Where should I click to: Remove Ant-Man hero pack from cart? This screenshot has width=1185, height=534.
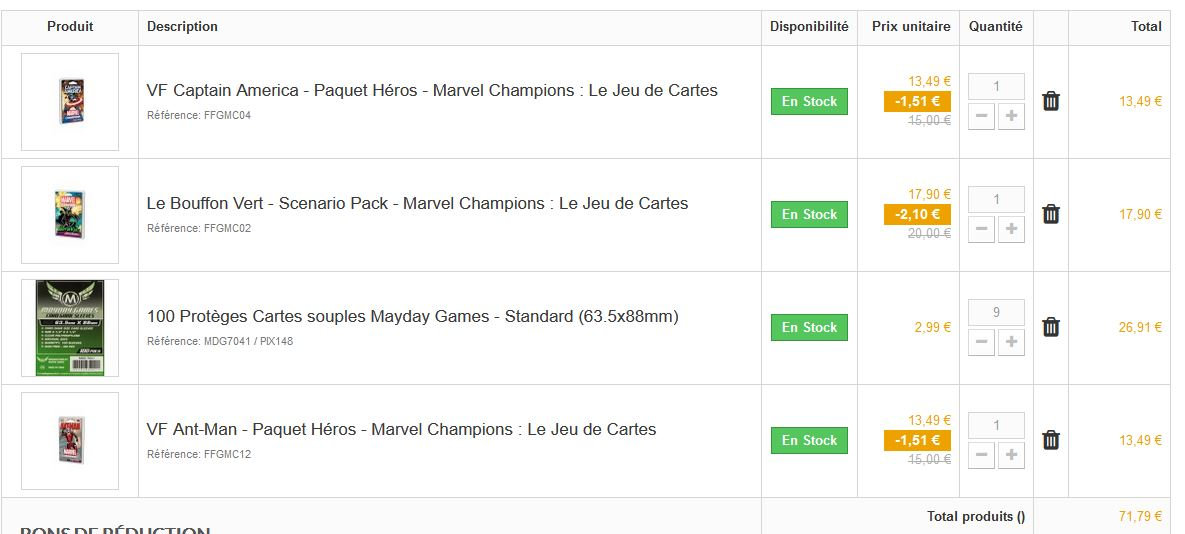pyautogui.click(x=1050, y=440)
